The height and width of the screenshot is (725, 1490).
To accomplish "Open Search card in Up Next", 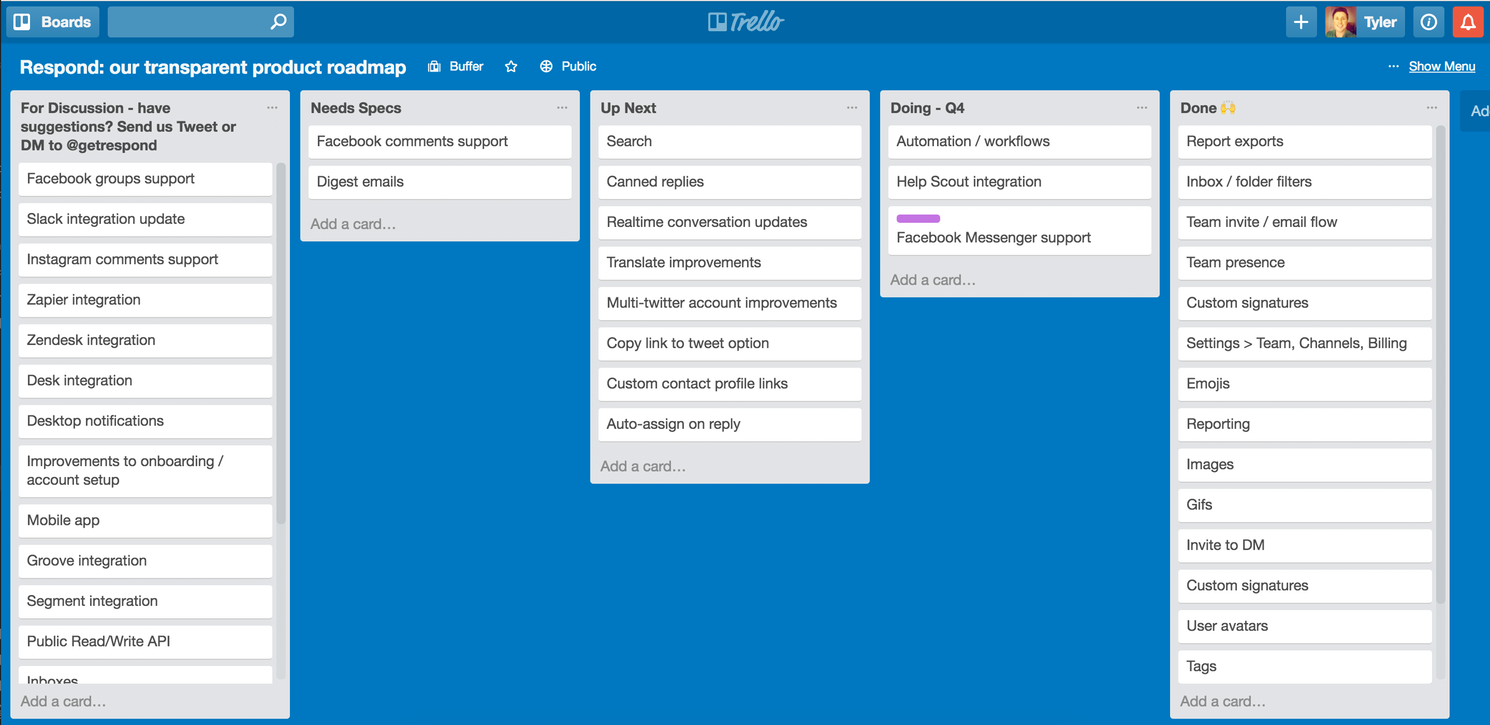I will [x=730, y=142].
